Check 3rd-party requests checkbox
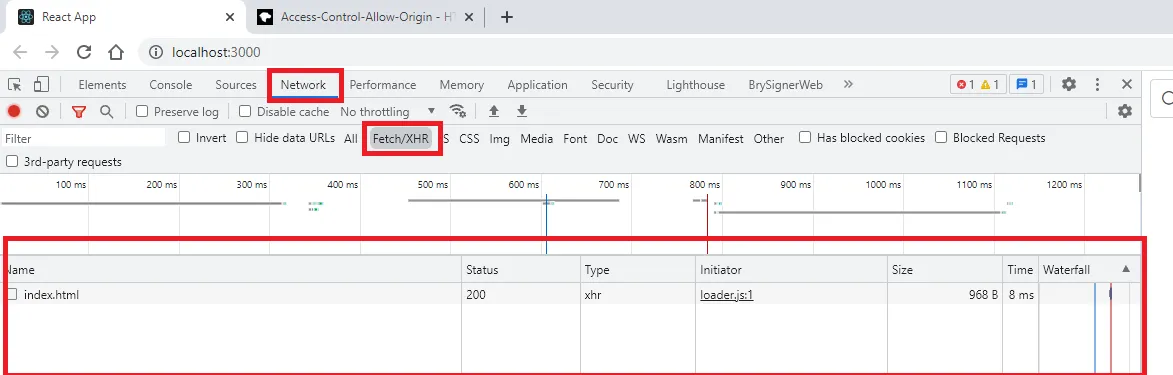The image size is (1173, 375). [x=12, y=162]
